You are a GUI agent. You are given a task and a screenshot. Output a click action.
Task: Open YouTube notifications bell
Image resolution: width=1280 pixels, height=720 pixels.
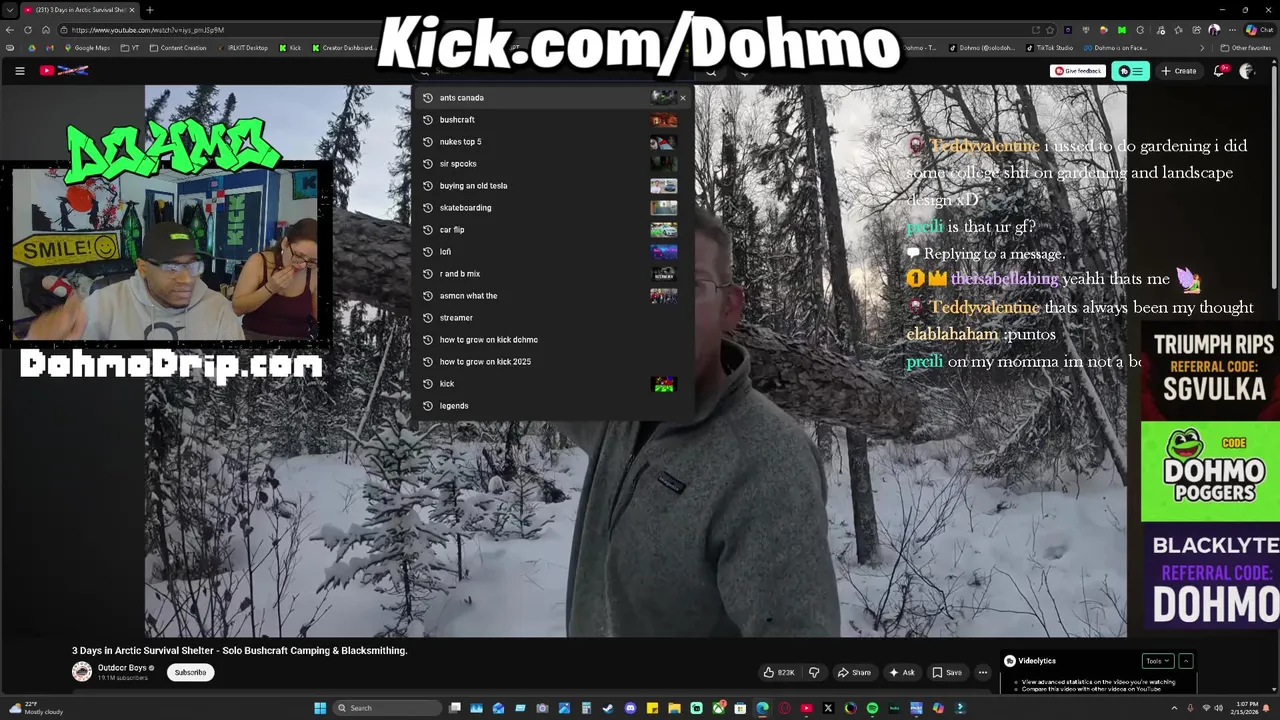click(x=1219, y=71)
